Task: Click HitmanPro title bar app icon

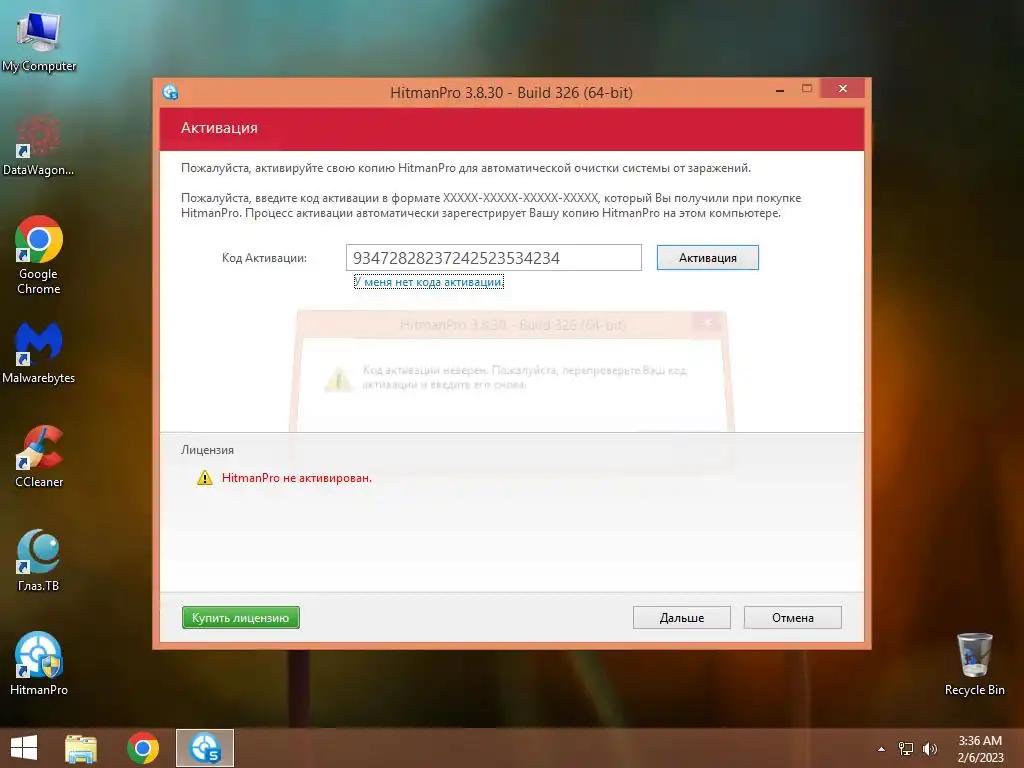Action: [x=170, y=92]
